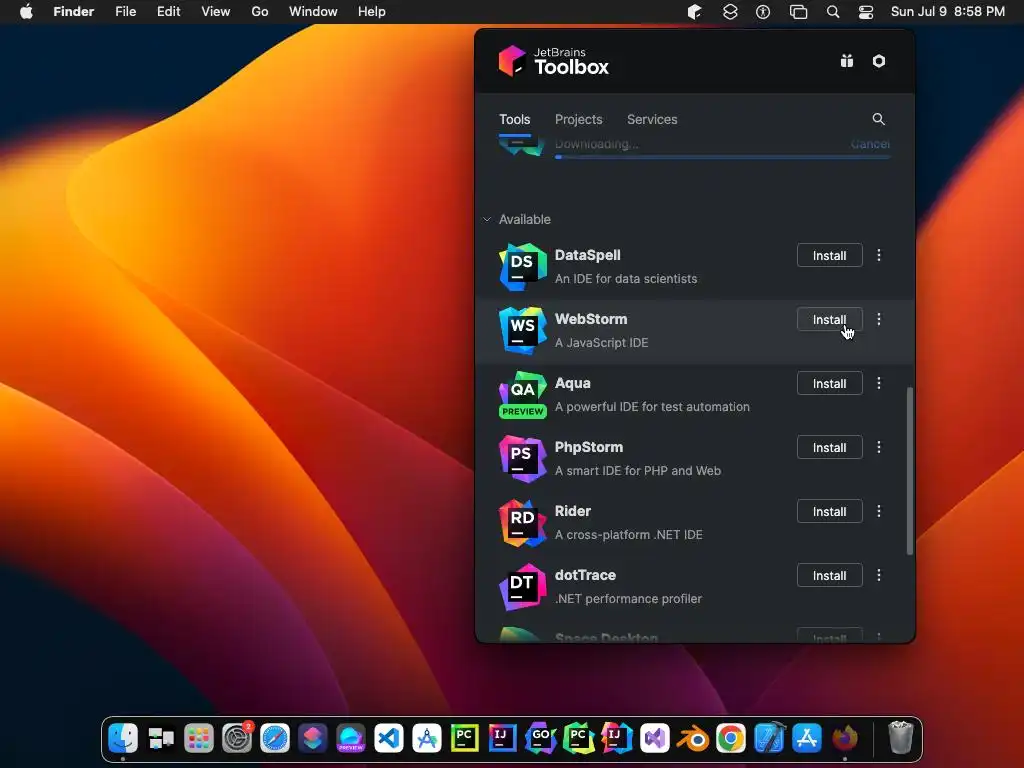Click the search magnifier in Toolbox tabs row

click(x=878, y=119)
